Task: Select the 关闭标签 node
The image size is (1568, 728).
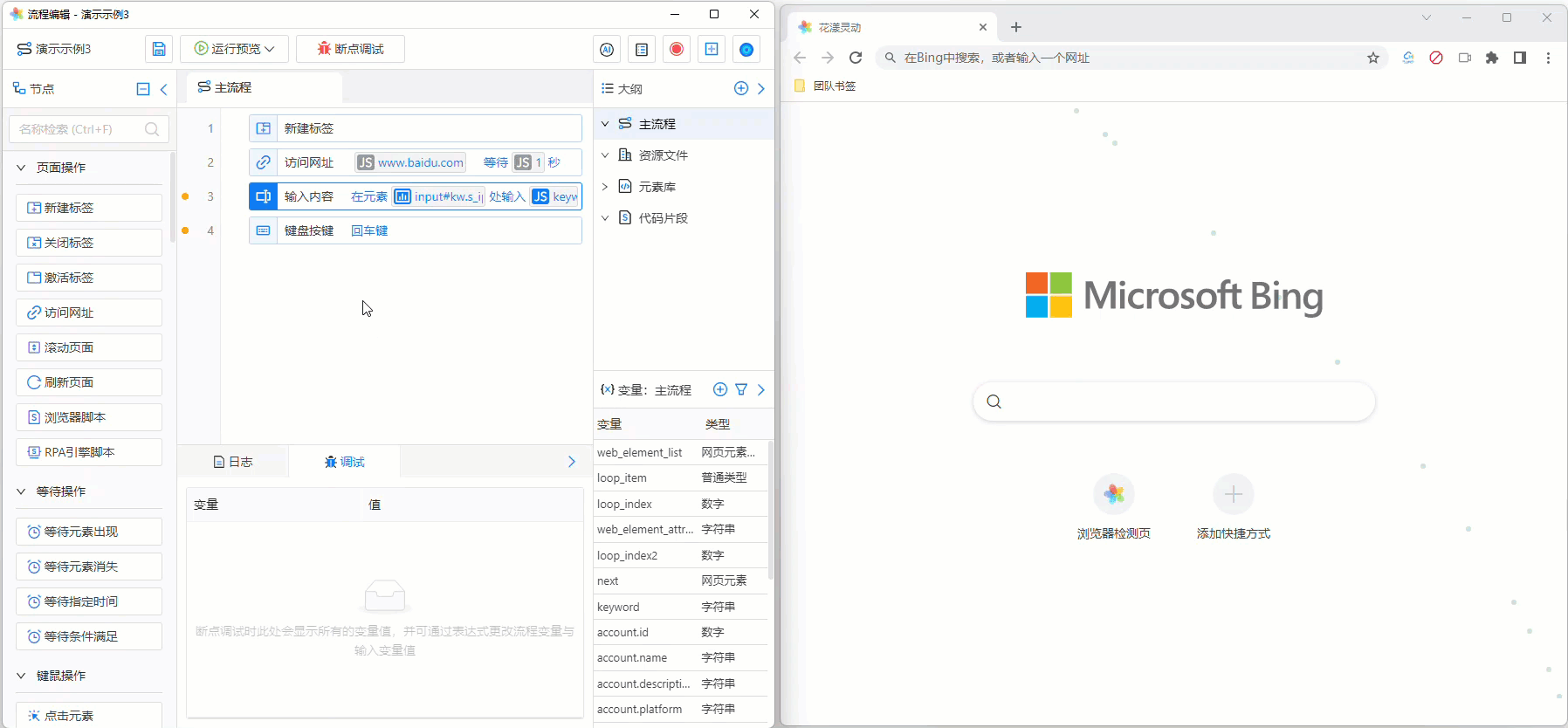Action: (89, 243)
